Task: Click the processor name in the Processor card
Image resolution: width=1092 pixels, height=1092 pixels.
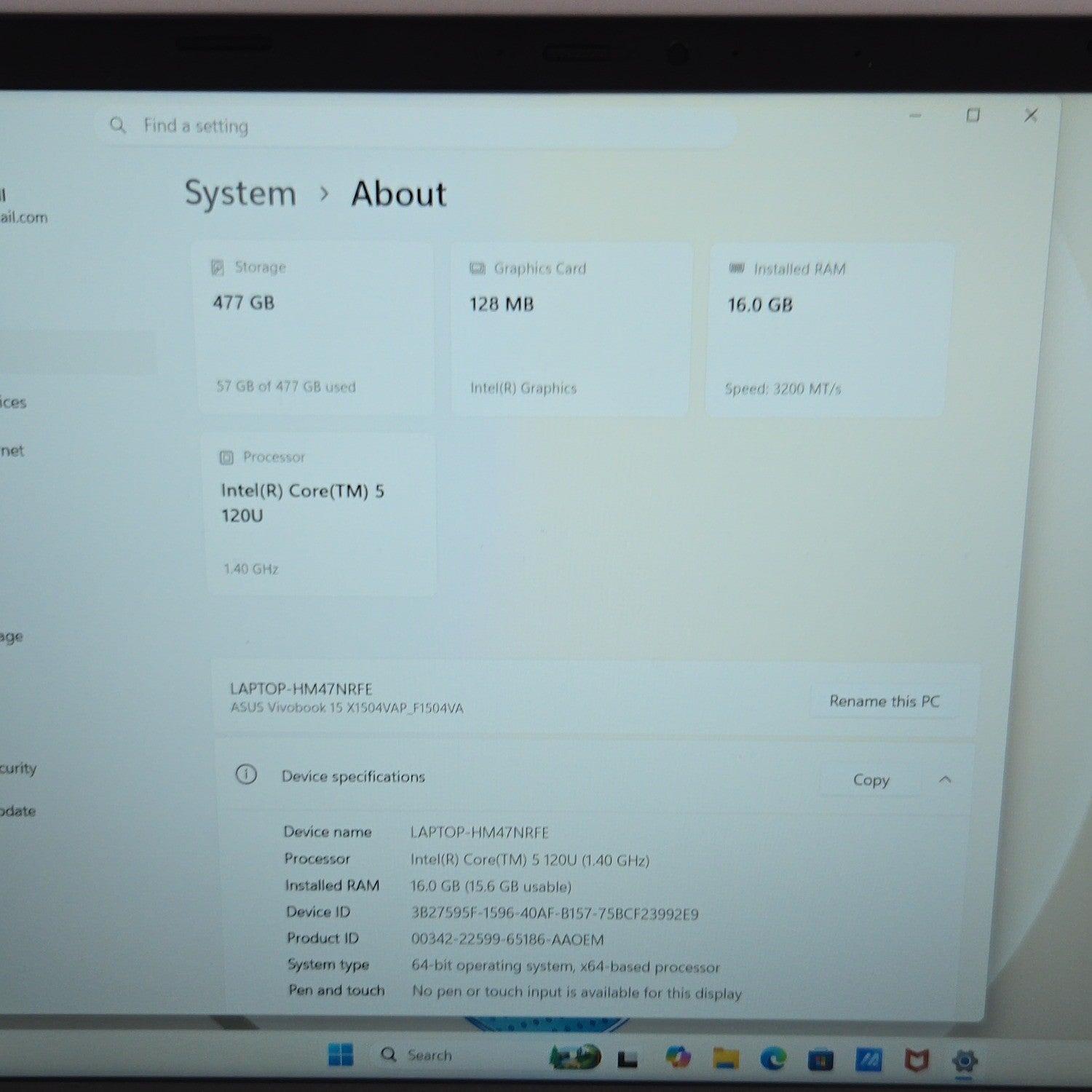Action: tap(303, 503)
